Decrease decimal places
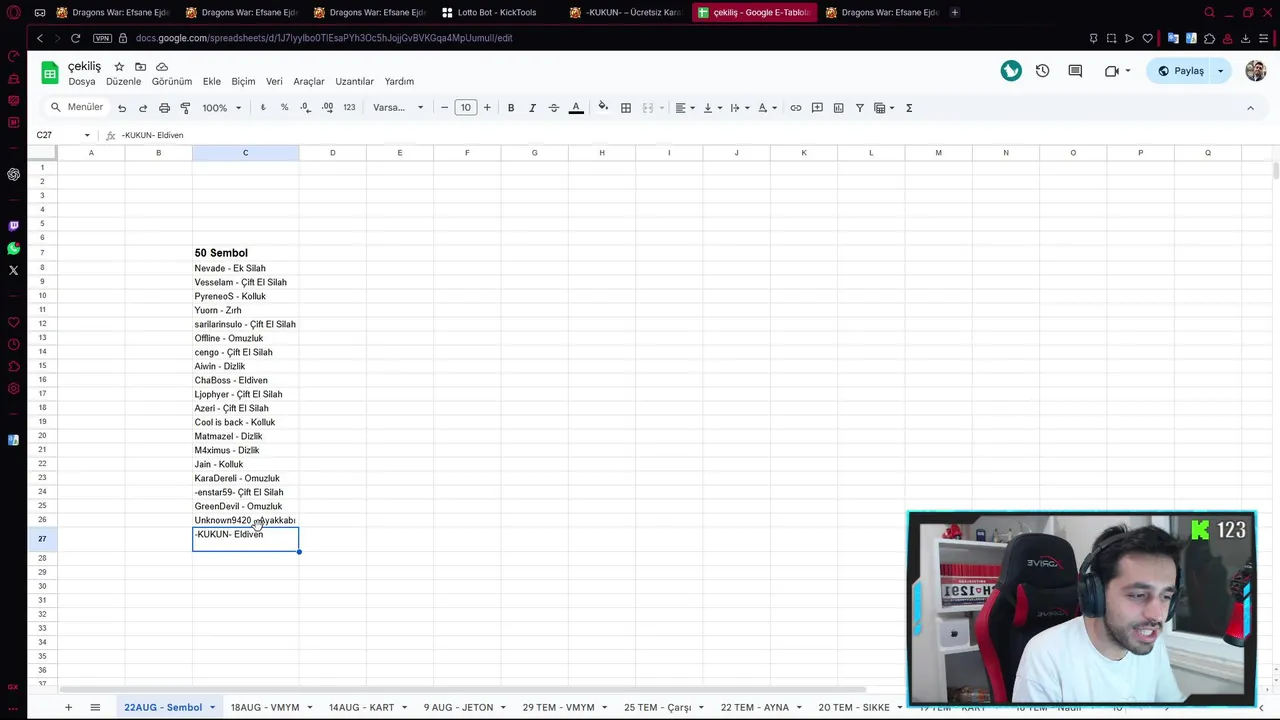This screenshot has height=720, width=1280. point(306,108)
